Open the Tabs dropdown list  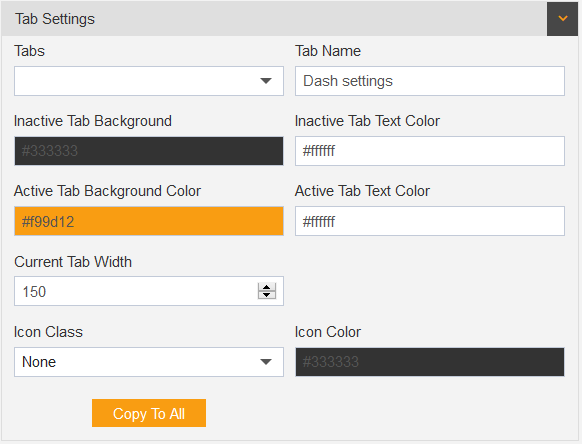149,81
